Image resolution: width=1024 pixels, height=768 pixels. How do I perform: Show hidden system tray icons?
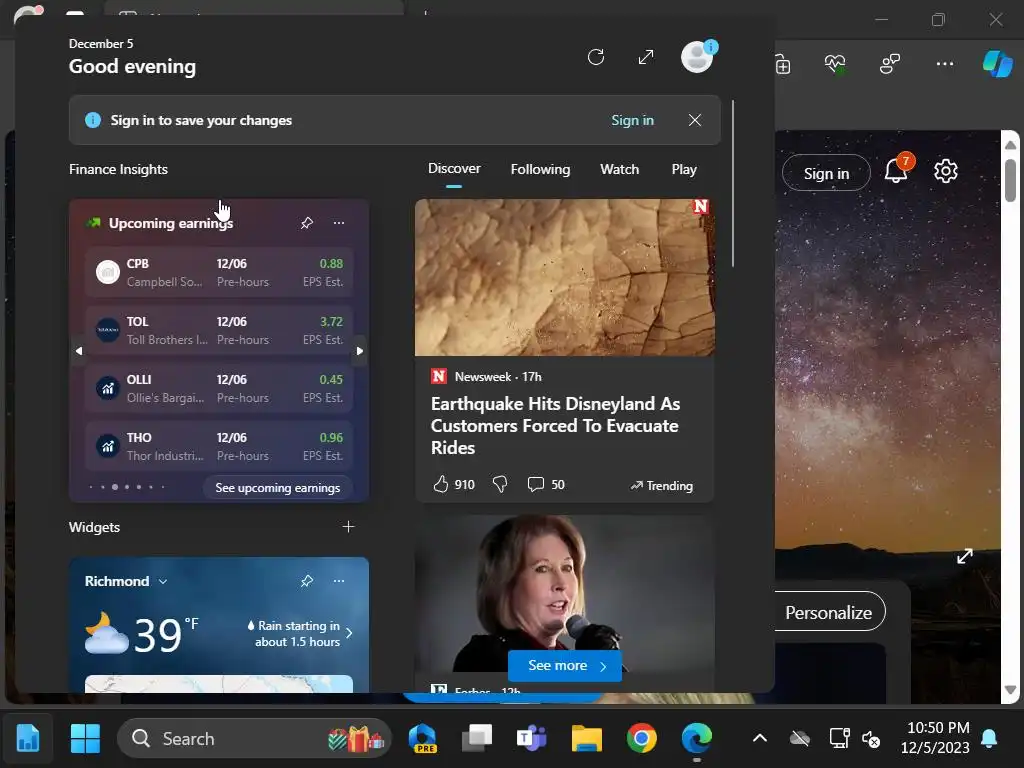(760, 739)
